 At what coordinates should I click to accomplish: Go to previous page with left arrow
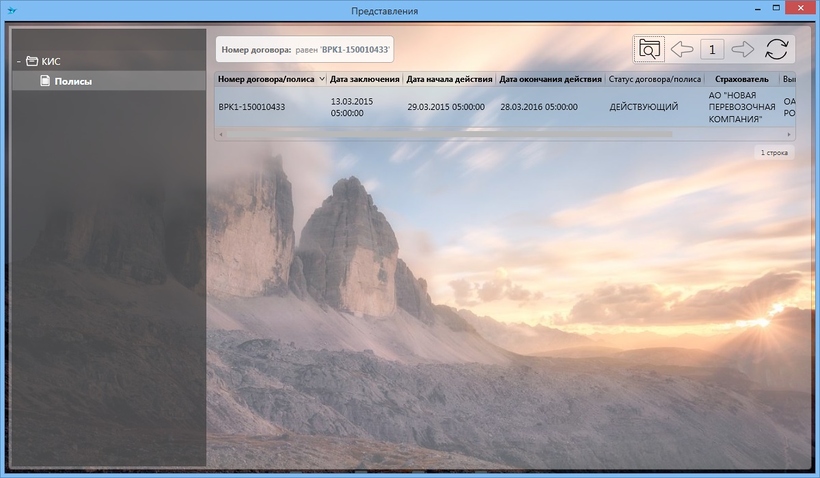click(x=681, y=49)
